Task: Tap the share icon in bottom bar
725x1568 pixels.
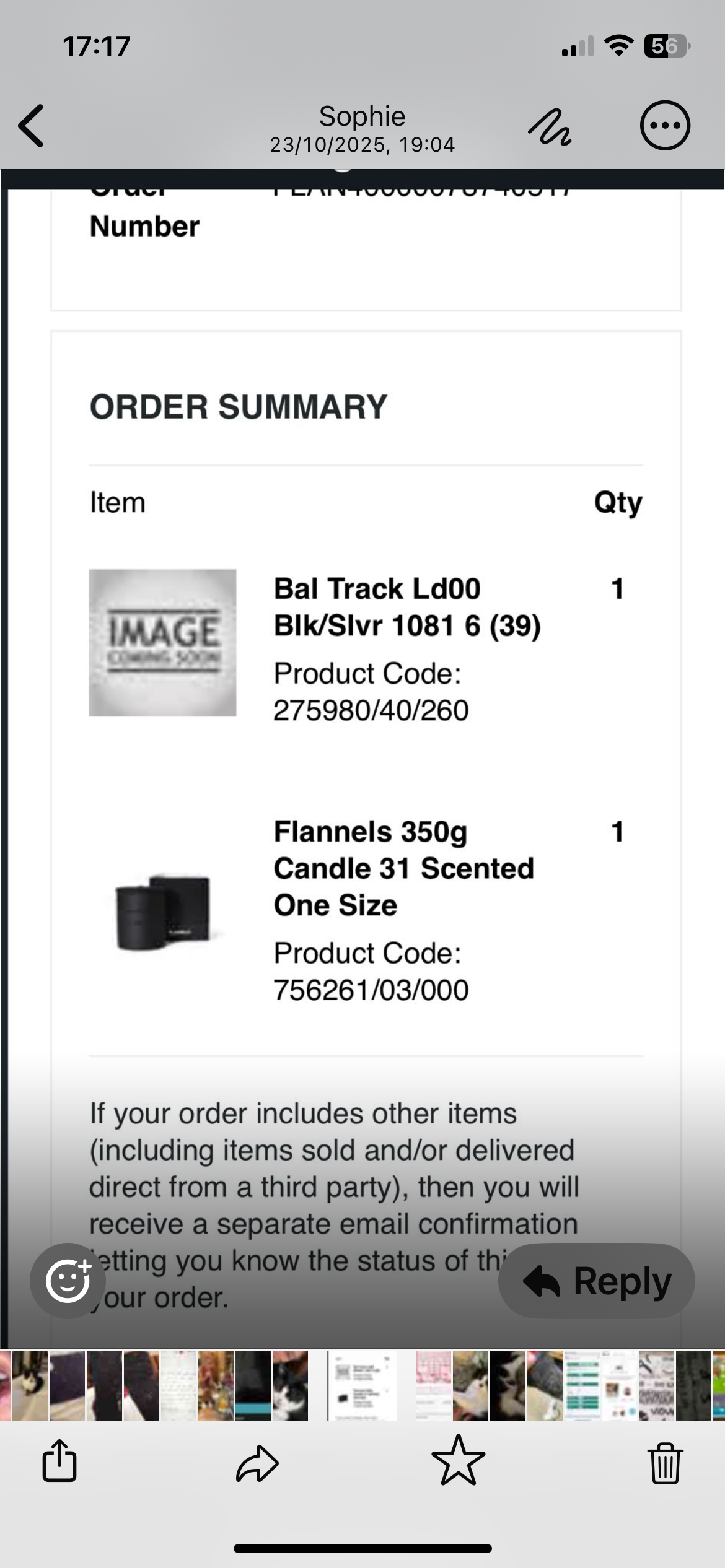Action: 59,1461
